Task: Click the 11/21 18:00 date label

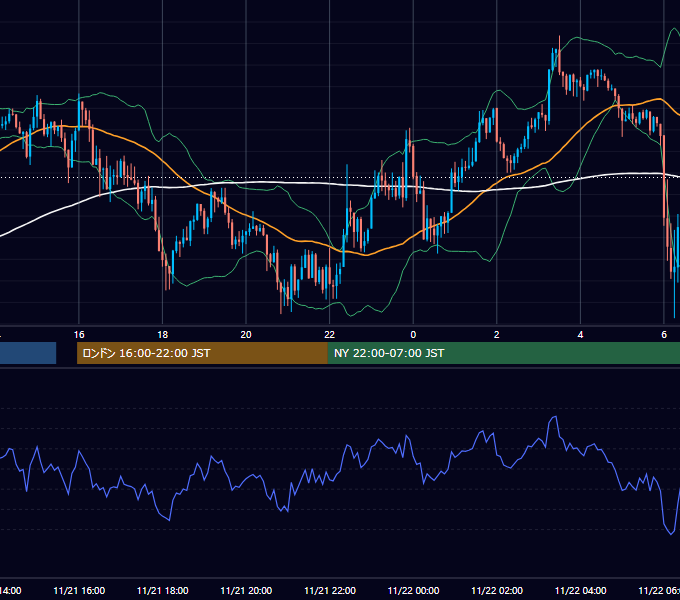Action: point(163,590)
